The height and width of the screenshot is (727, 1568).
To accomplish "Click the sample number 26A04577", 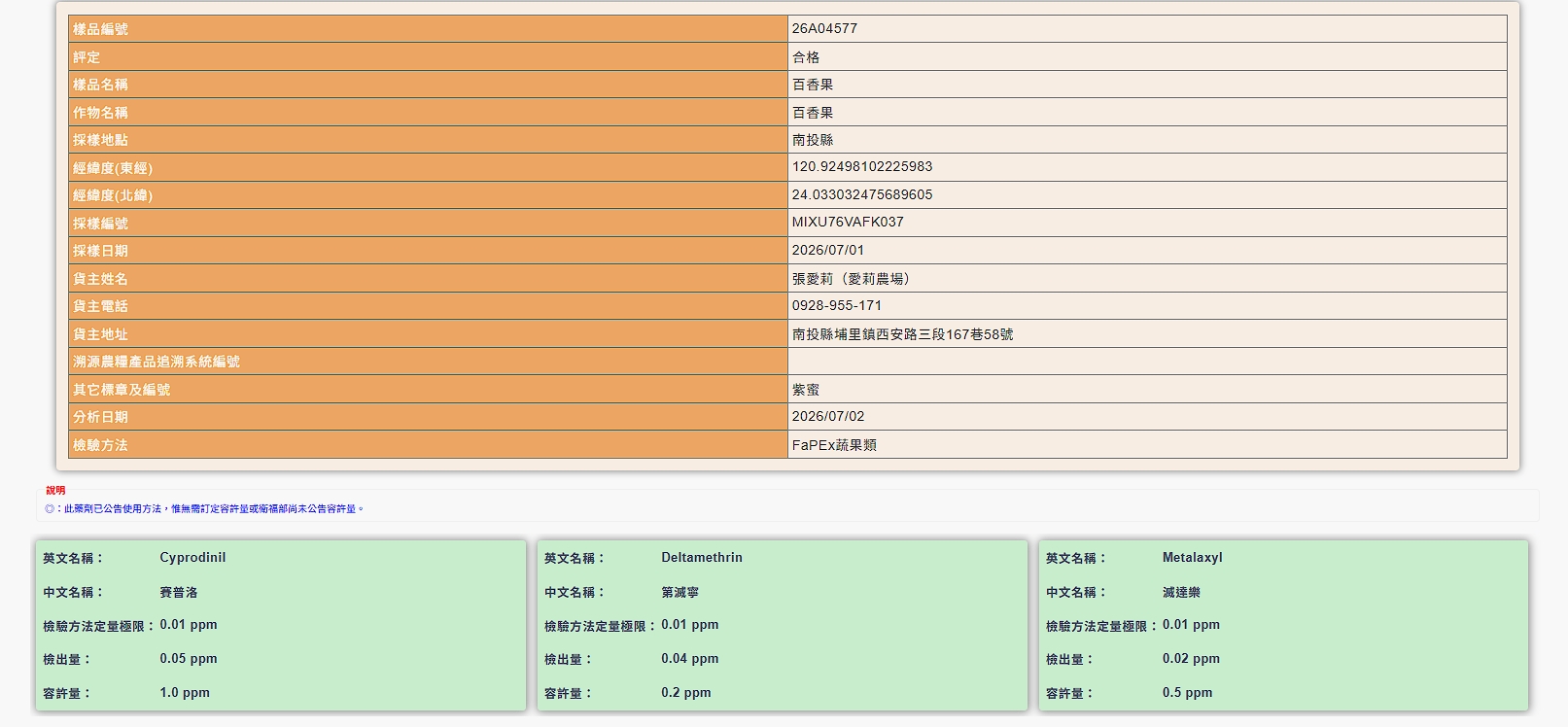I will (x=824, y=28).
